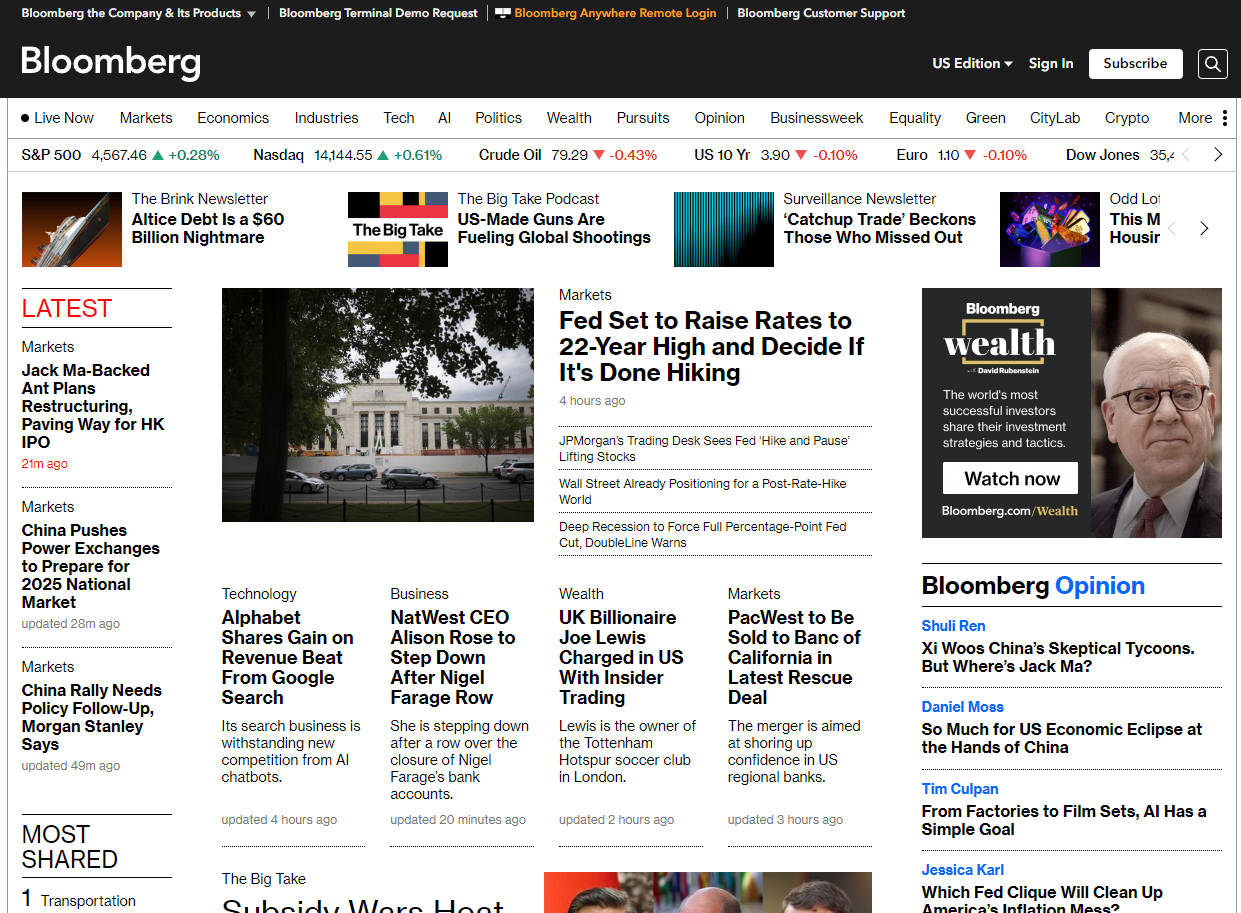Go to the Businessweek section
The image size is (1241, 913).
point(816,118)
